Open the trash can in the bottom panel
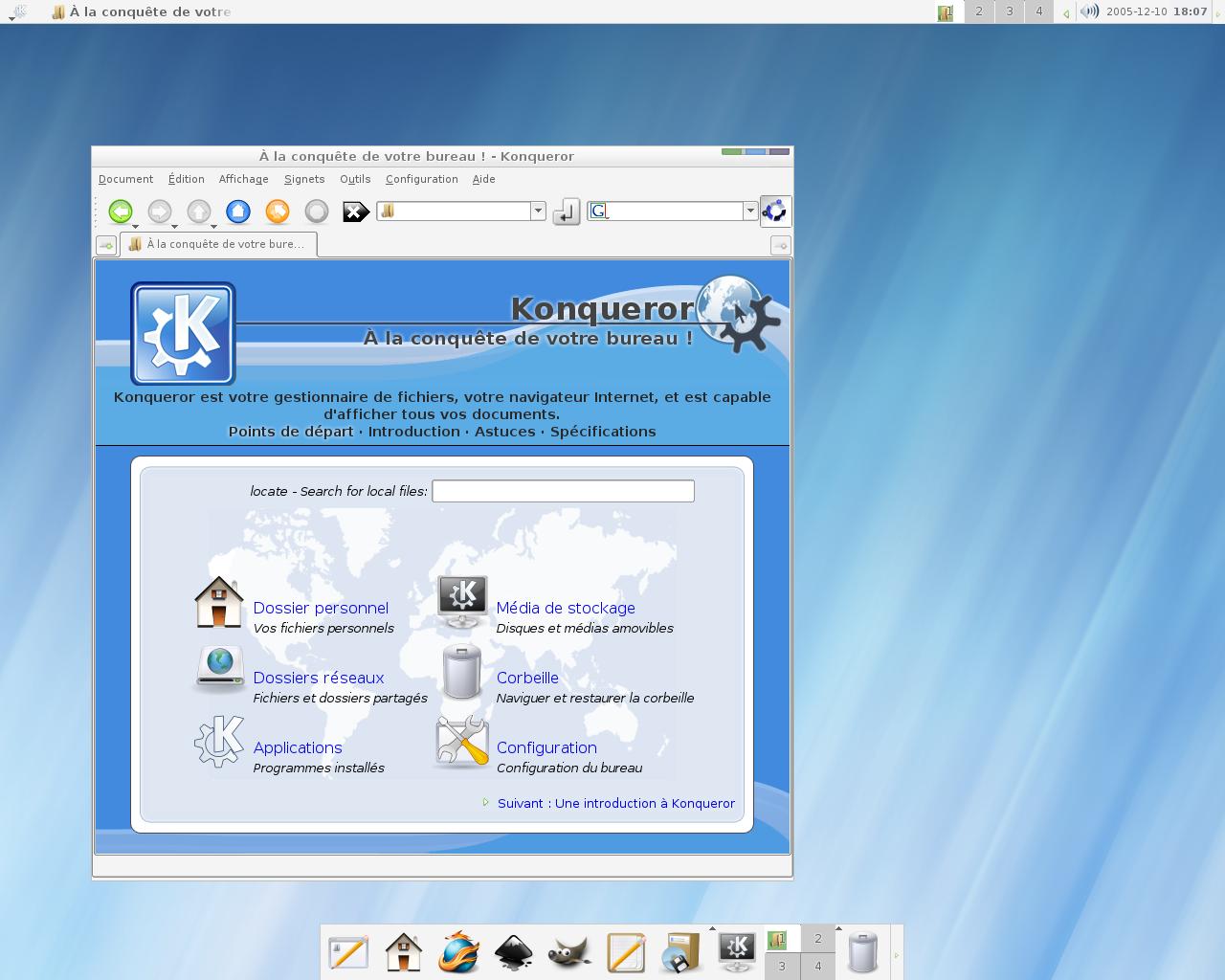 pyautogui.click(x=863, y=953)
